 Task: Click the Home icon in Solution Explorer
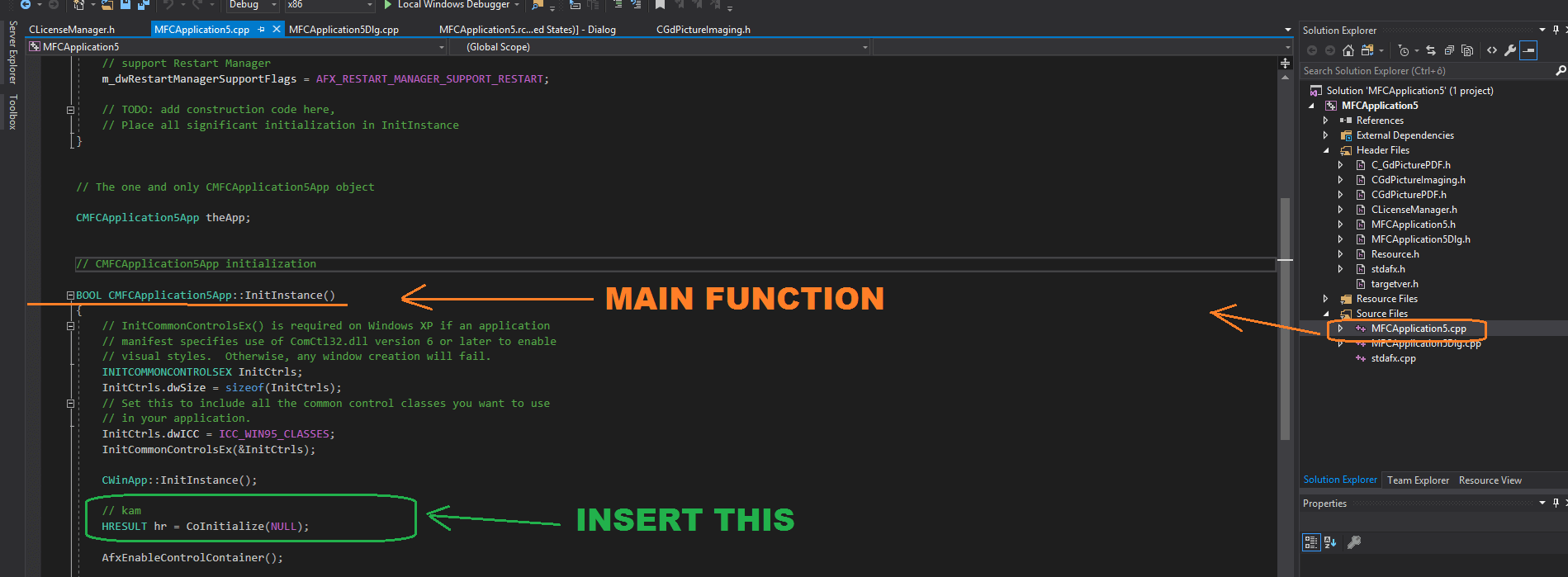pos(1348,50)
